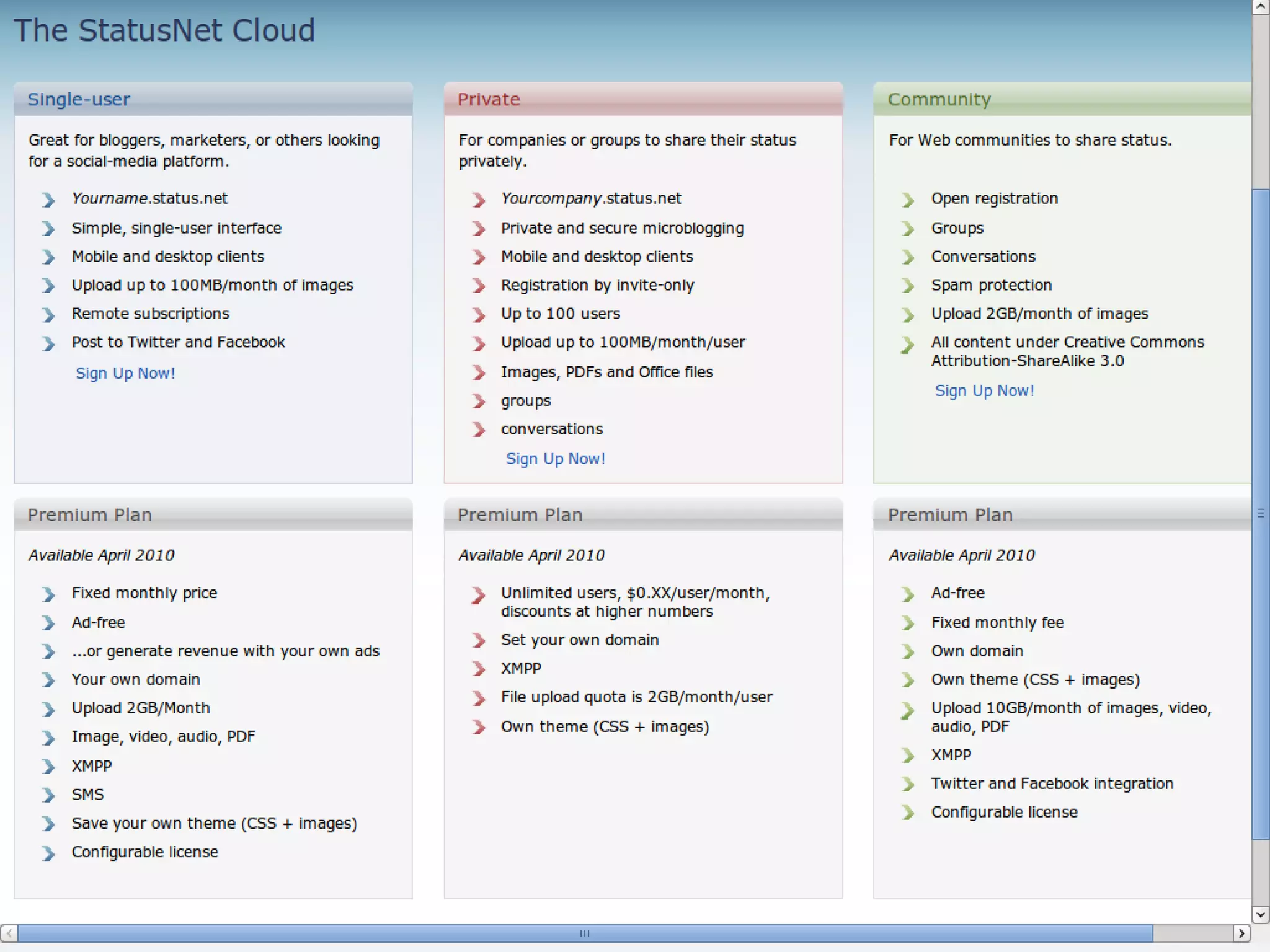Viewport: 1270px width, 952px height.
Task: Click the horizontal scrollbar thumb
Action: [x=585, y=933]
